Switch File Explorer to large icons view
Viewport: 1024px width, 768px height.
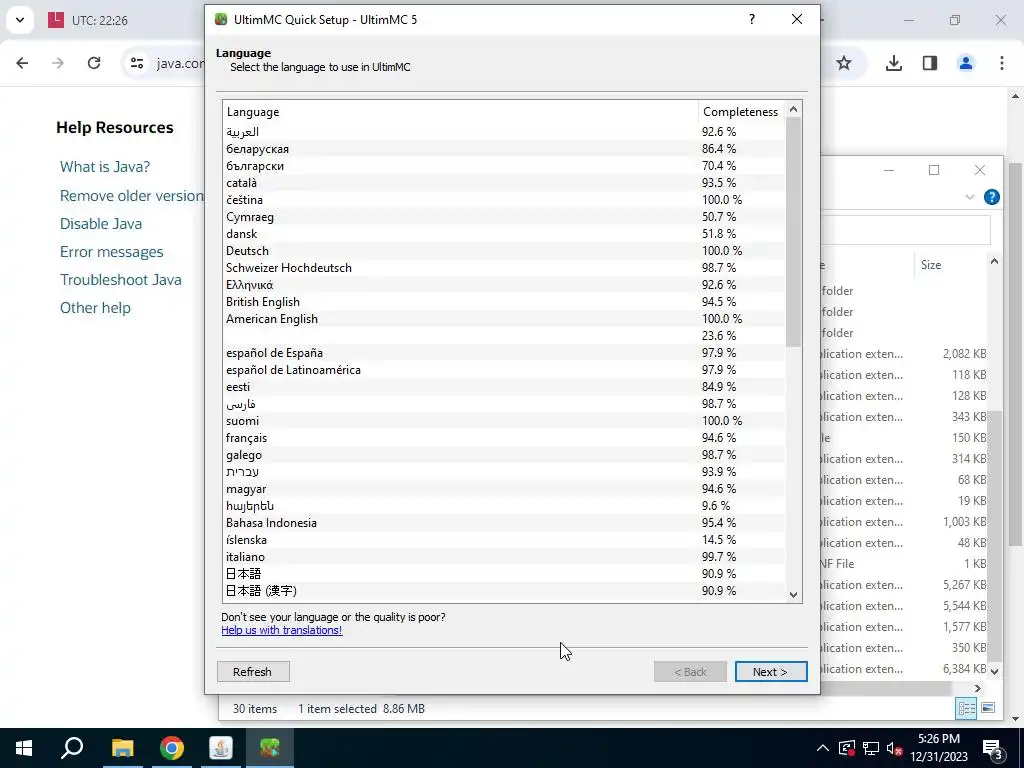988,708
